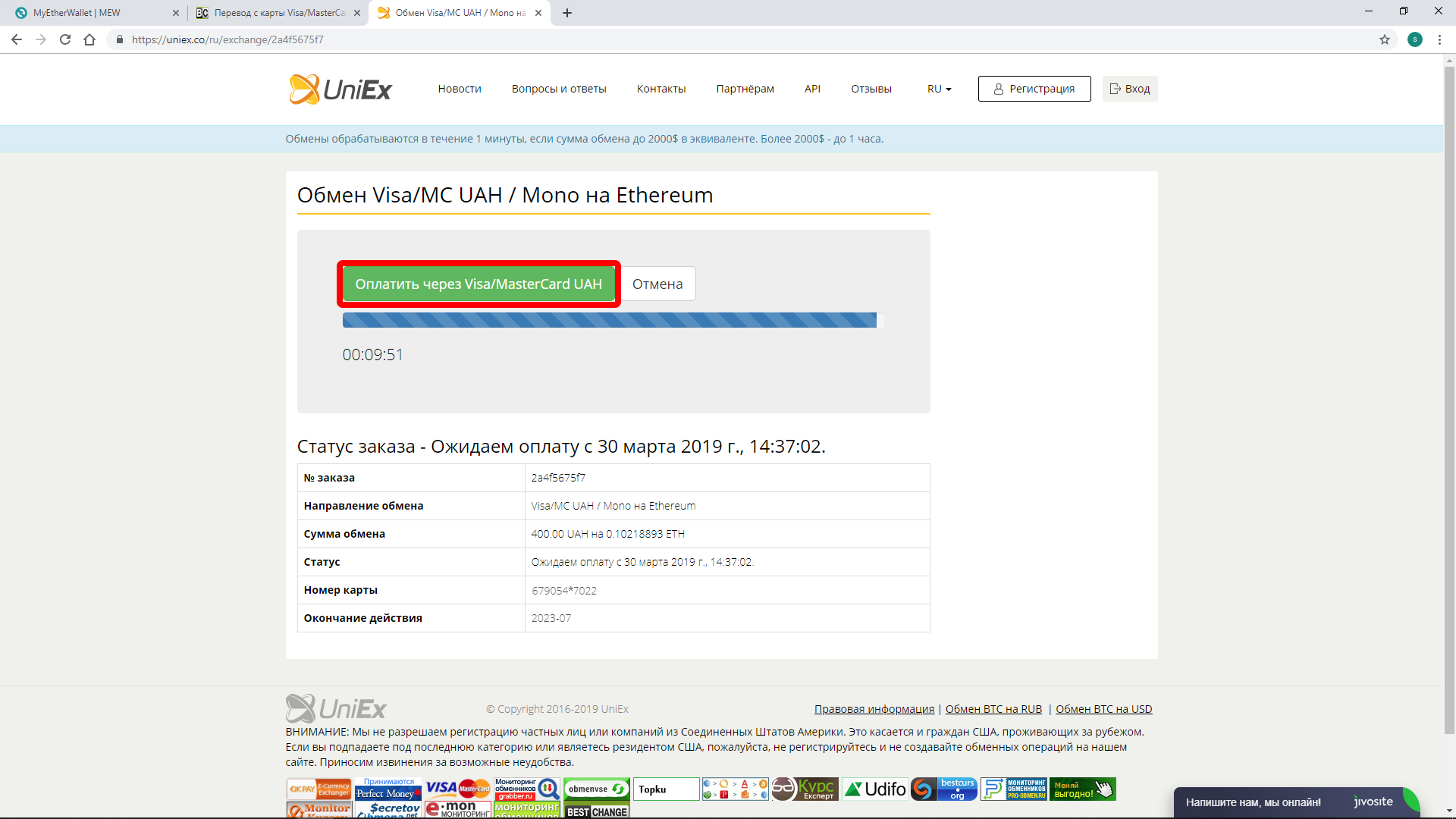Screen dimensions: 1456x819
Task: Open the jivosite online chat widget
Action: [1295, 802]
